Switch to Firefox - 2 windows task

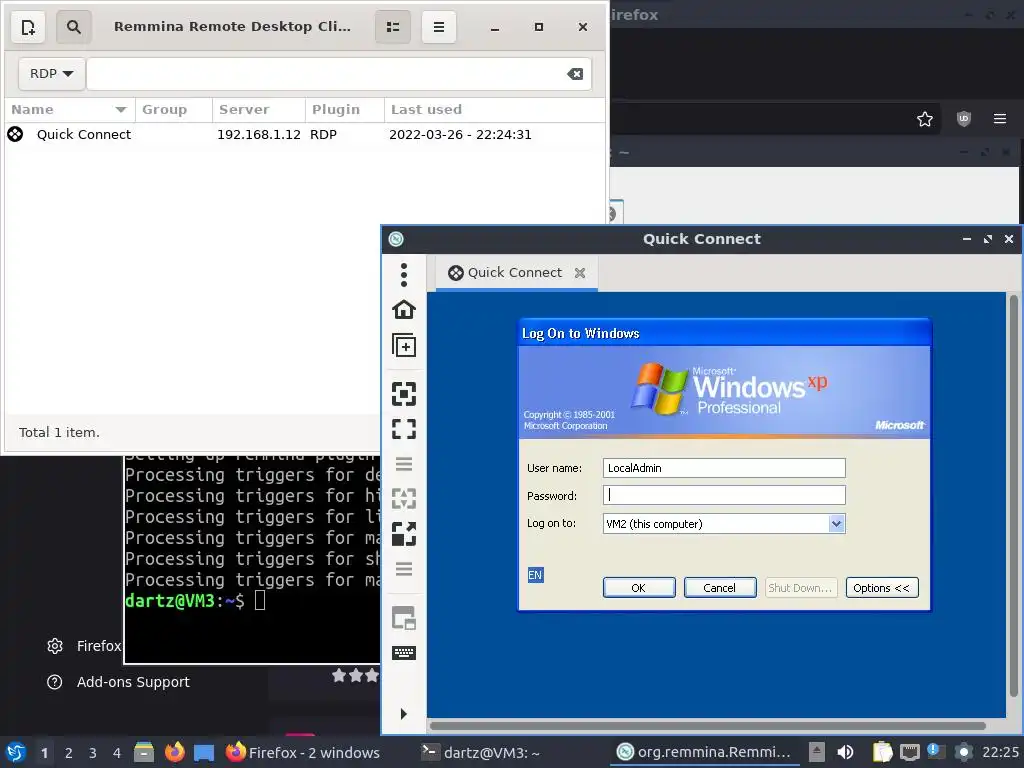point(302,752)
